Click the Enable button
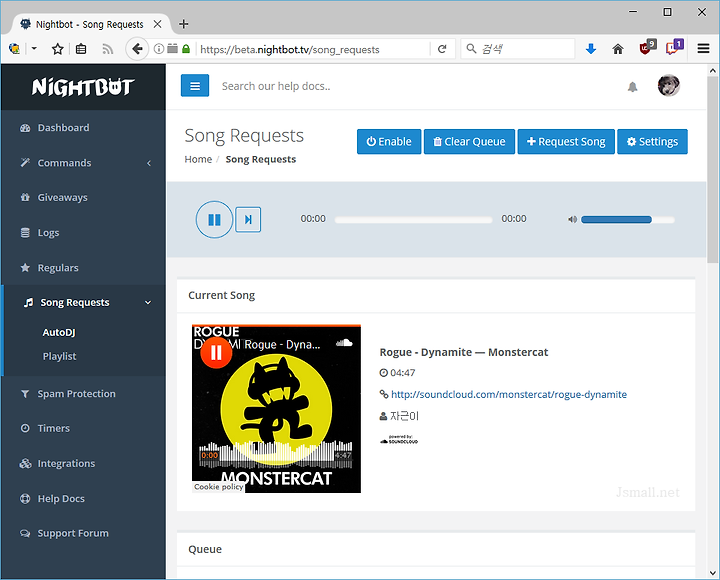Screen dimensions: 720x580 [x=389, y=141]
